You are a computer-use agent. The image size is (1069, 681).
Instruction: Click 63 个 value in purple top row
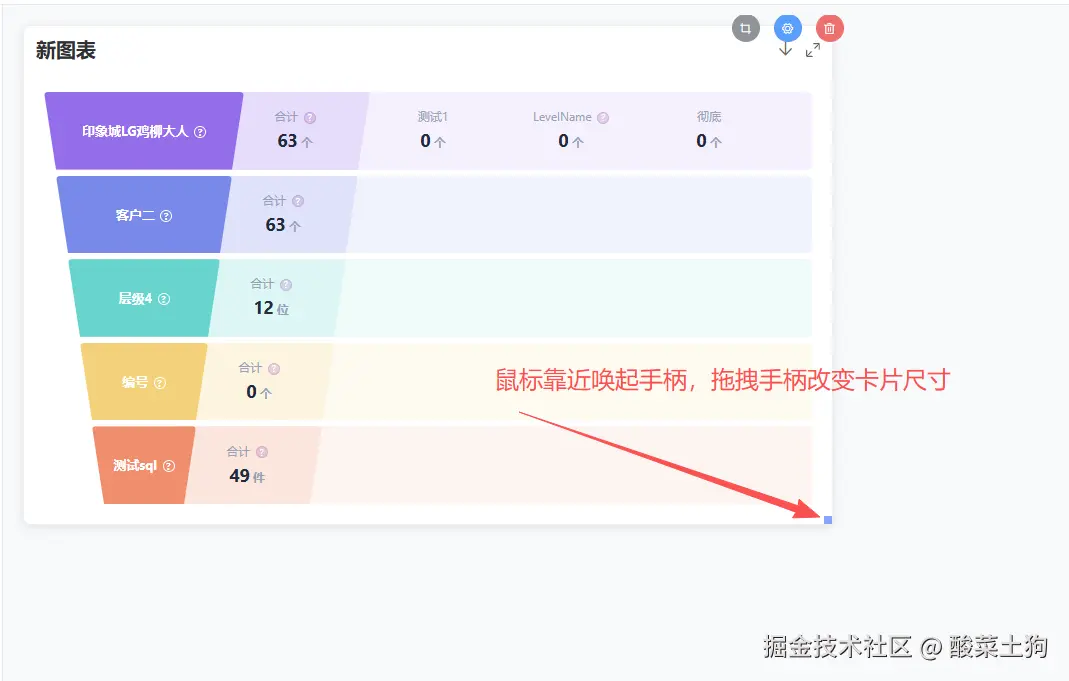(x=295, y=141)
